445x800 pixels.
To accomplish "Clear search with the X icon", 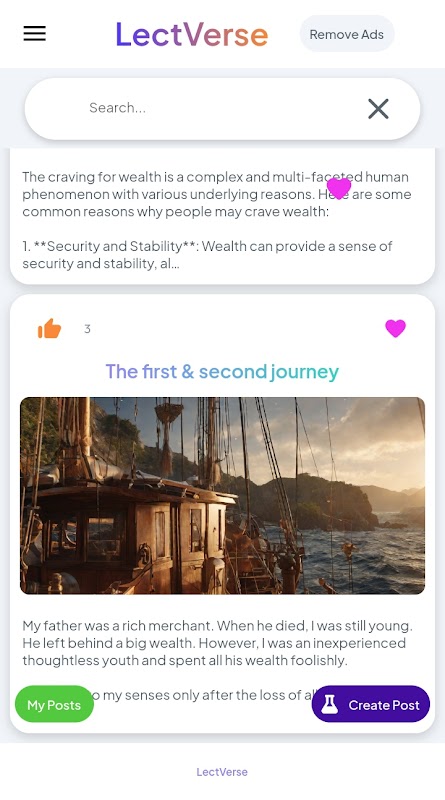I will [378, 109].
